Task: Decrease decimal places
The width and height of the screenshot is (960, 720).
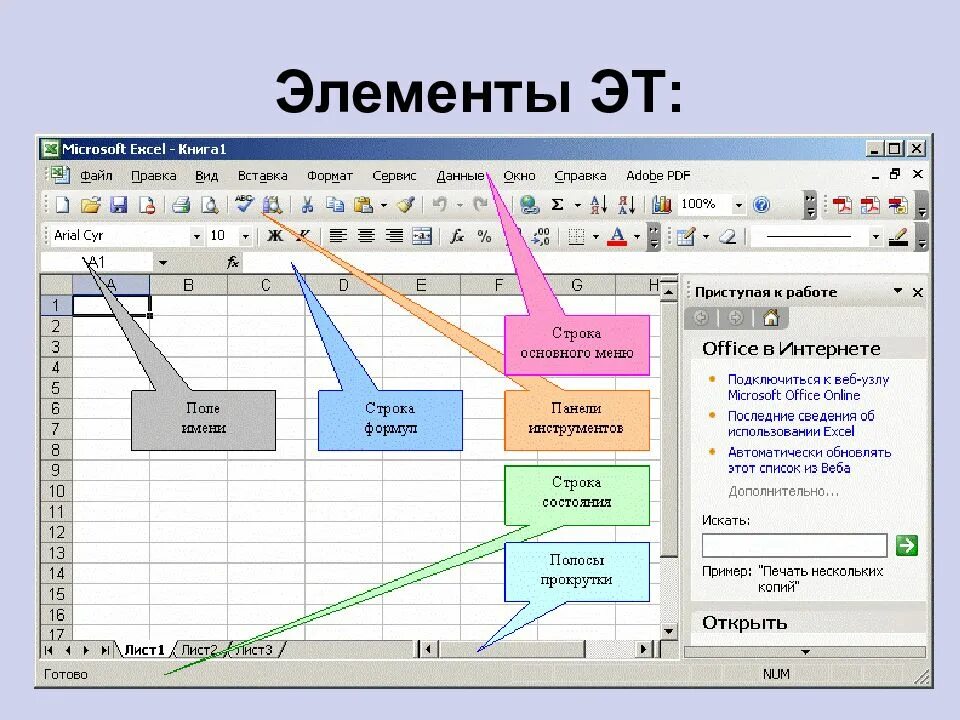Action: click(541, 236)
